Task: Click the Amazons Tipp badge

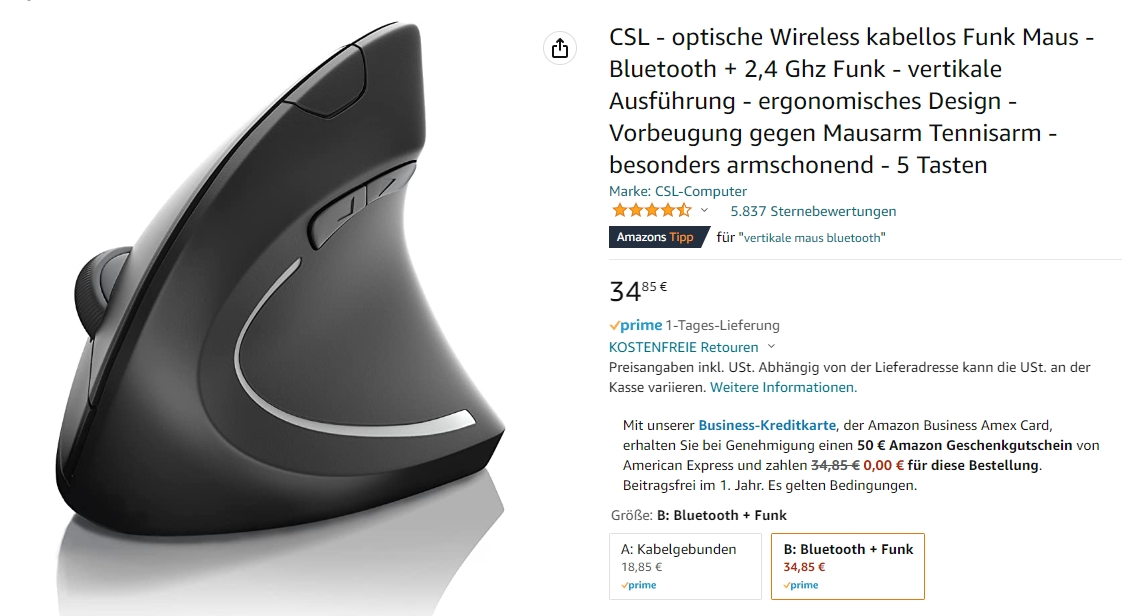Action: [x=659, y=237]
